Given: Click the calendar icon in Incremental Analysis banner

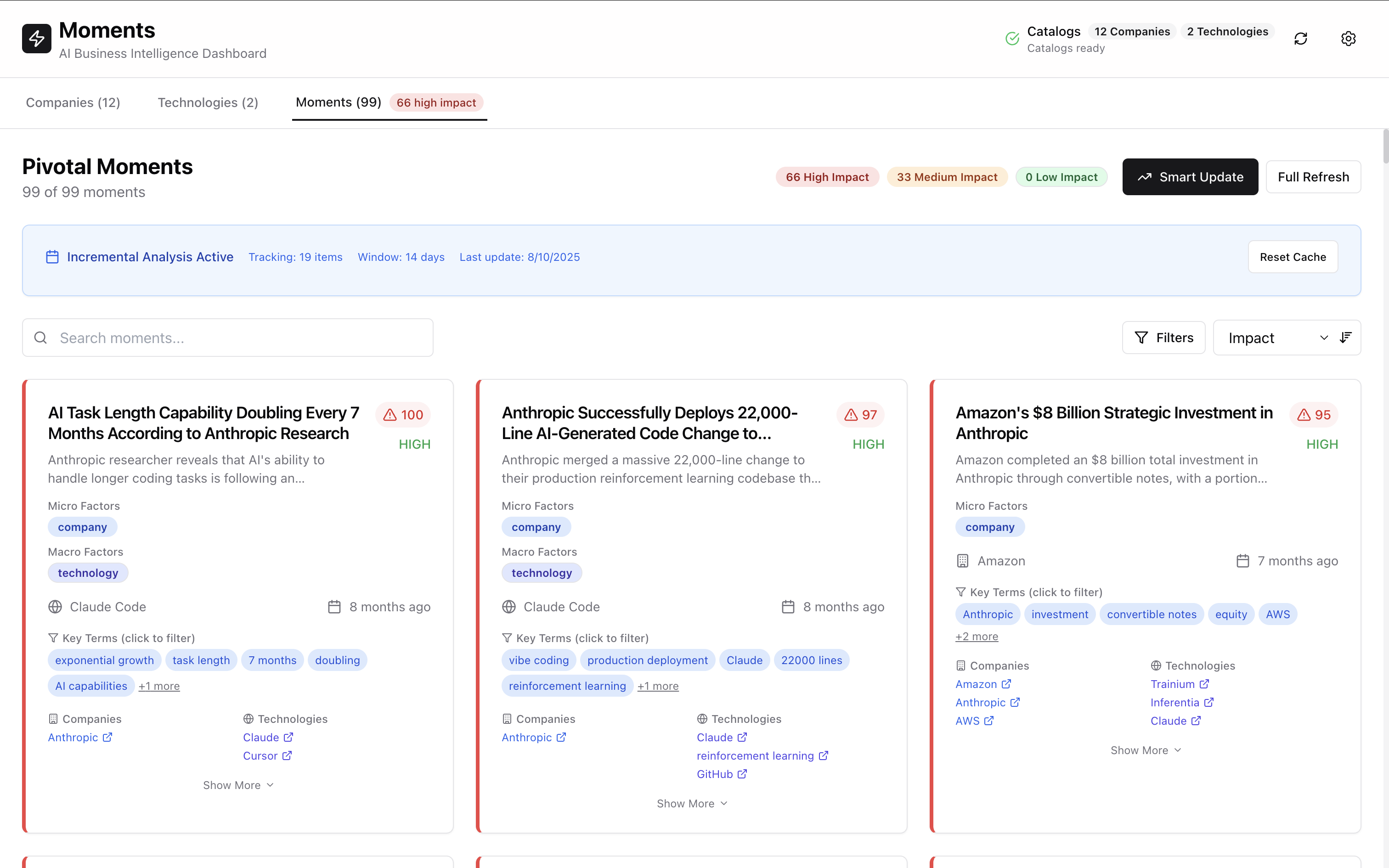Looking at the screenshot, I should point(51,257).
